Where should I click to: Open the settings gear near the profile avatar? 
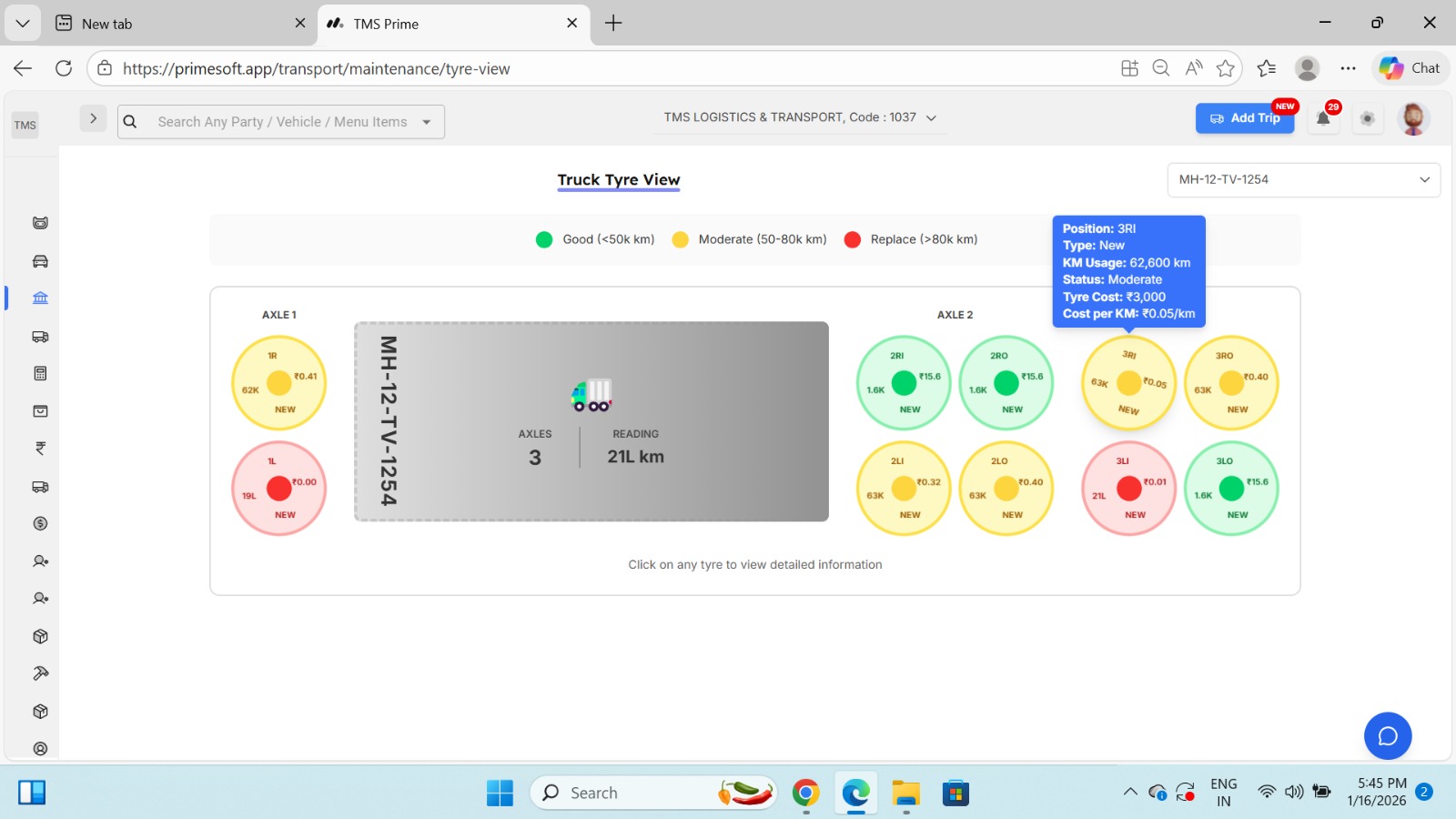[x=1367, y=118]
